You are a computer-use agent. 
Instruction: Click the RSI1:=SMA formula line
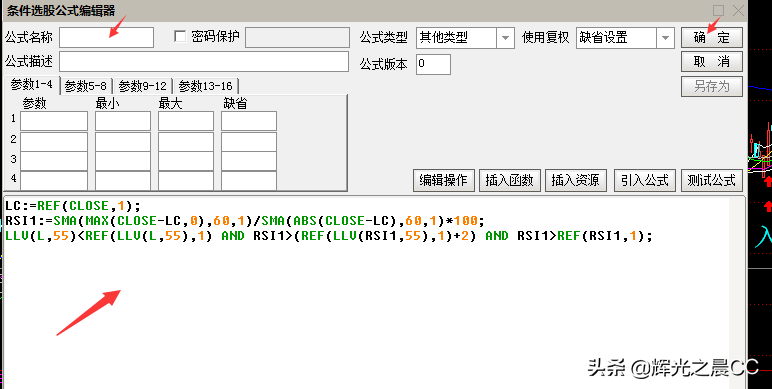click(245, 221)
